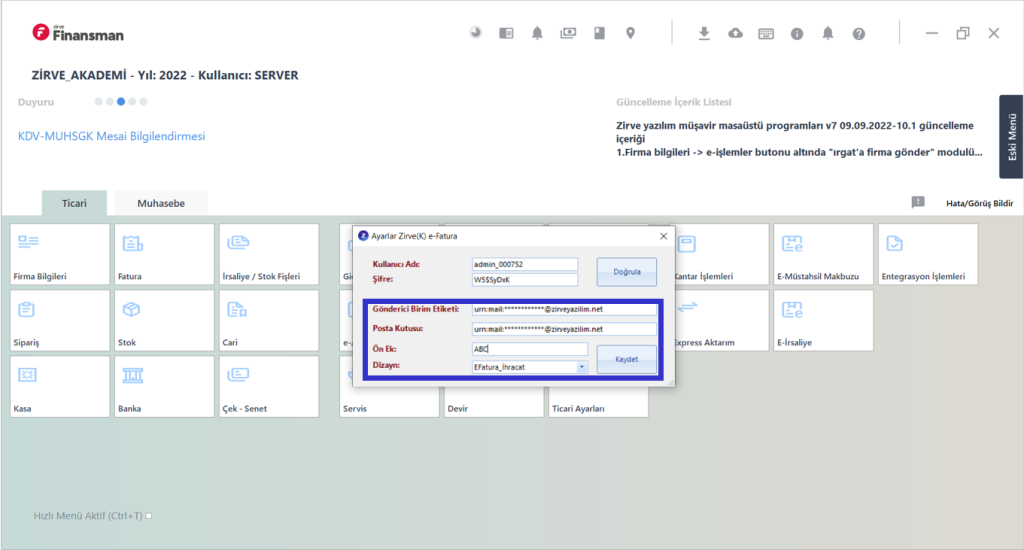Viewport: 1024px width, 550px height.
Task: Open the E-Müstahsil Makbuzu tile
Action: (824, 254)
